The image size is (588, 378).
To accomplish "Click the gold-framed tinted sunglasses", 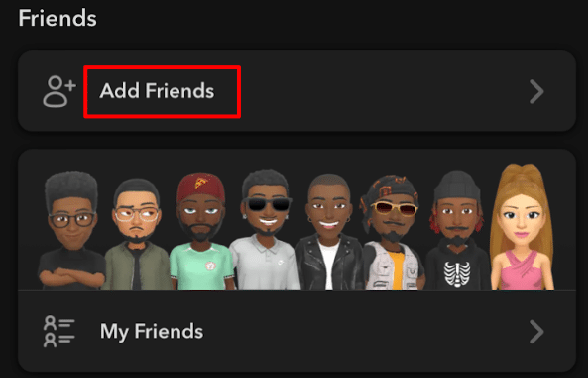I will (x=393, y=208).
